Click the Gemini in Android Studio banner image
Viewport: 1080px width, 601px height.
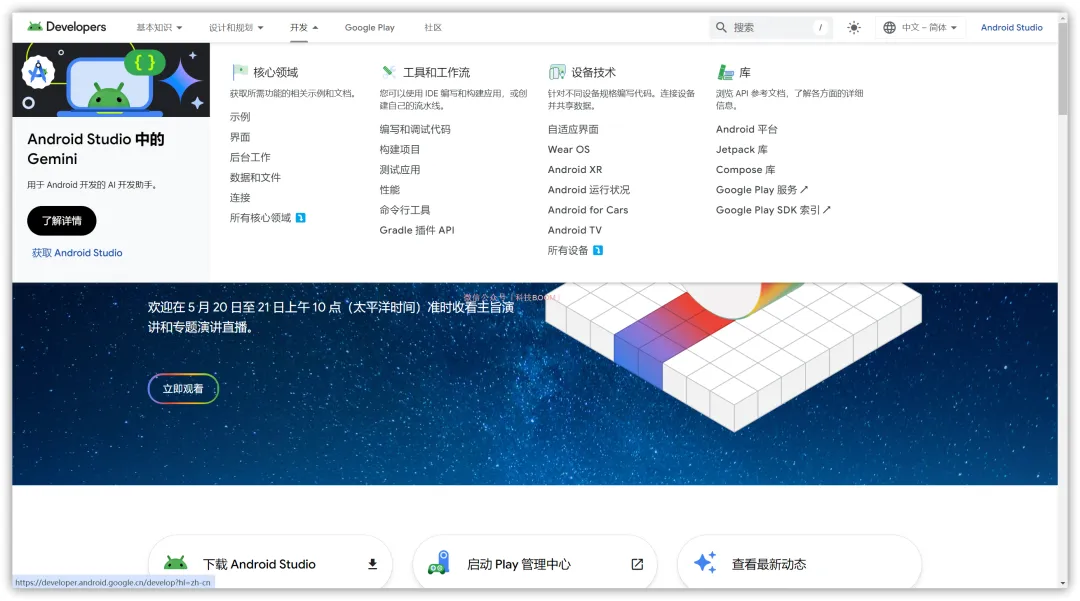coord(111,80)
